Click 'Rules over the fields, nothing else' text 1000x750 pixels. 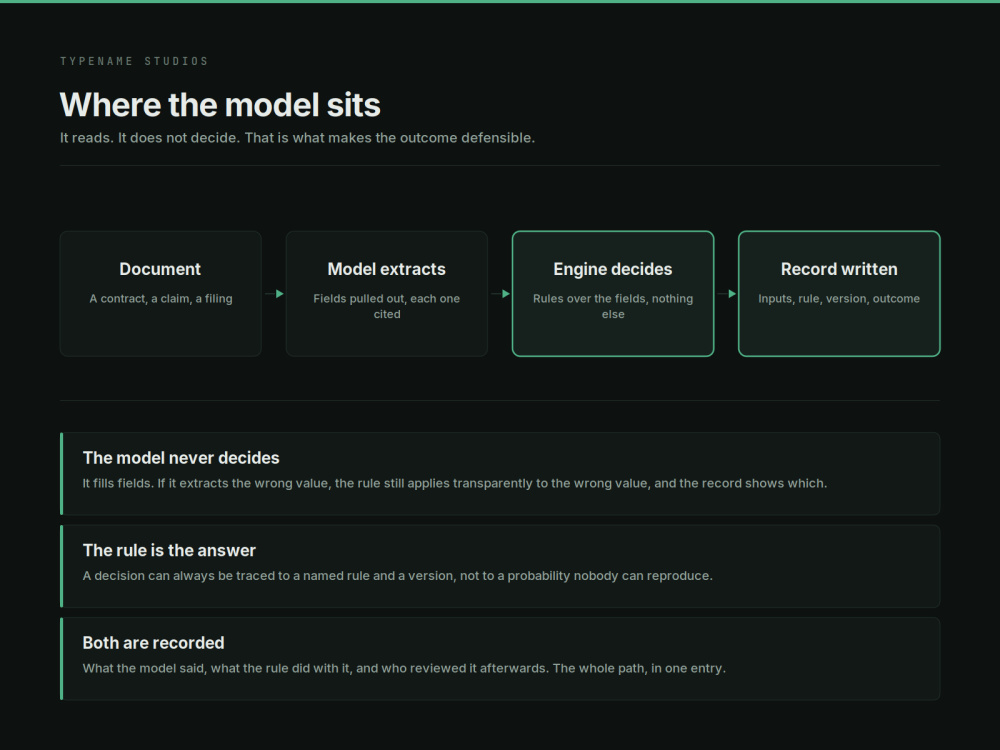(x=613, y=306)
